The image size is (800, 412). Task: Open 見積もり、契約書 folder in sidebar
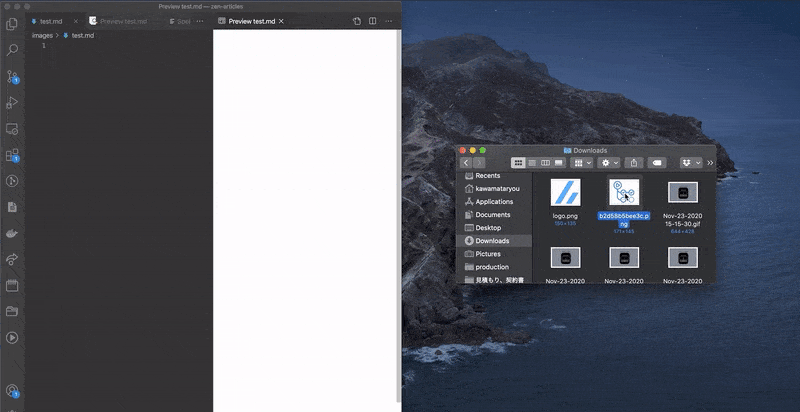tap(494, 279)
